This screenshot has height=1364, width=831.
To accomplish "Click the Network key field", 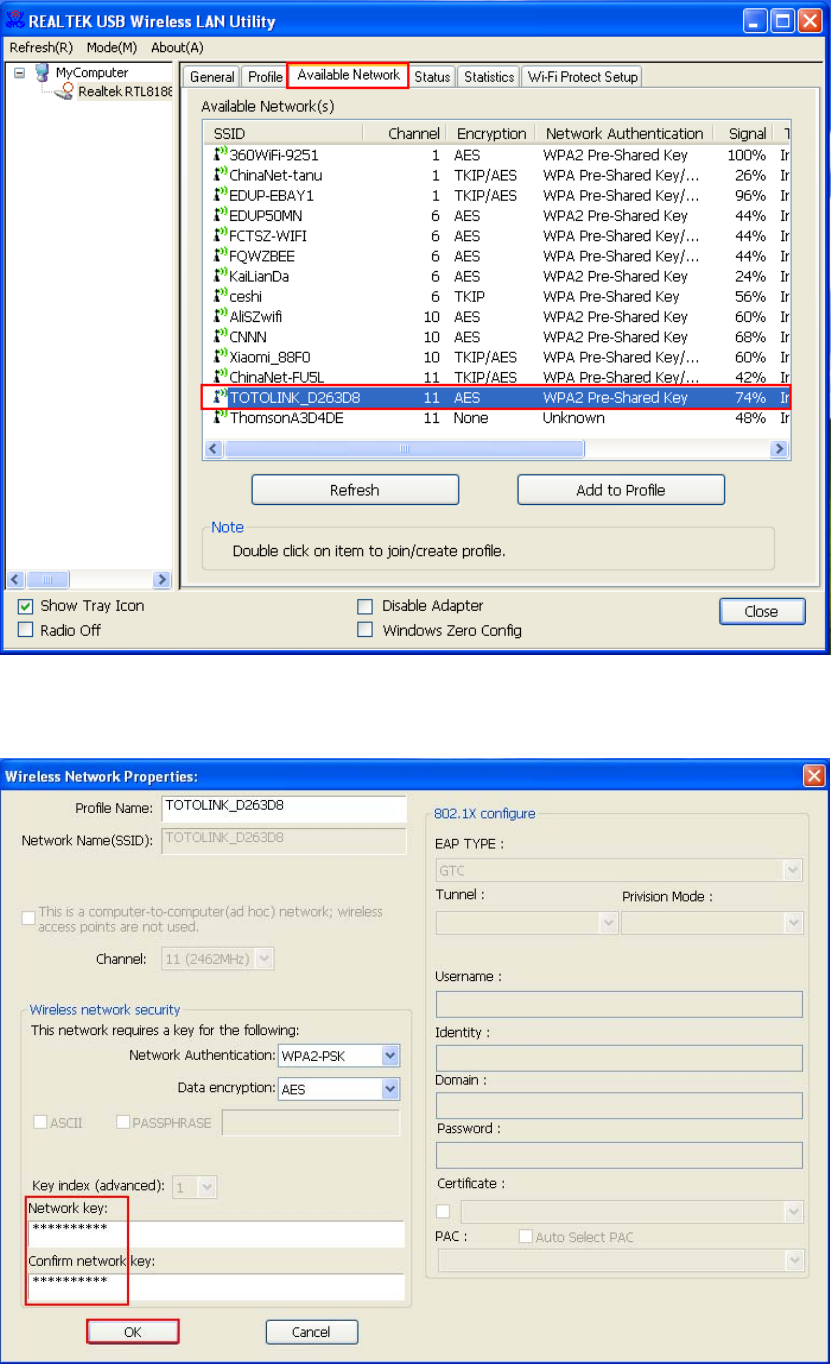I will point(216,1233).
